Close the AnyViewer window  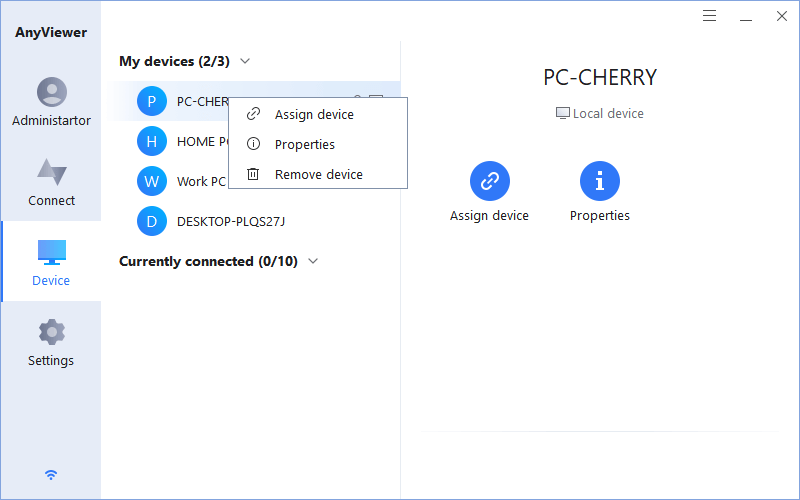coord(782,16)
